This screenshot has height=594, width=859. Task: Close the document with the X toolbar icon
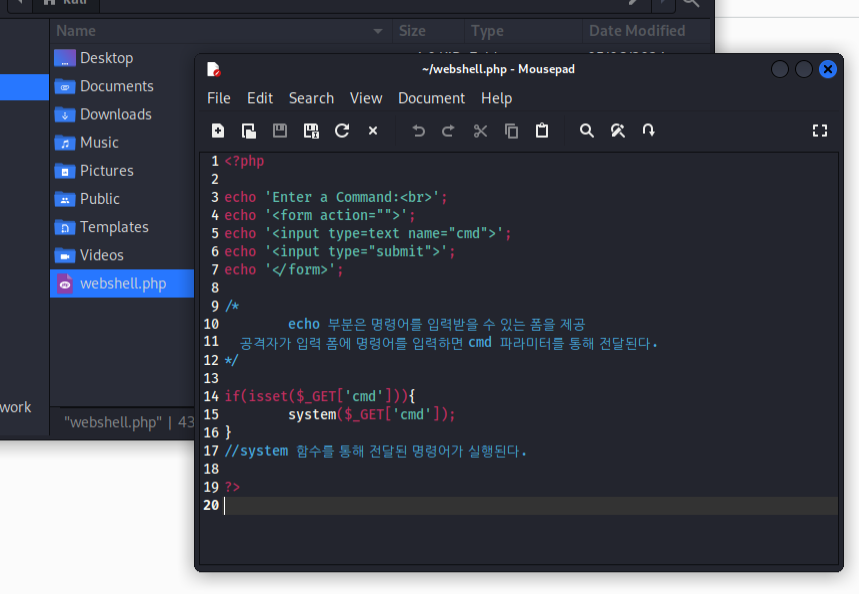373,130
